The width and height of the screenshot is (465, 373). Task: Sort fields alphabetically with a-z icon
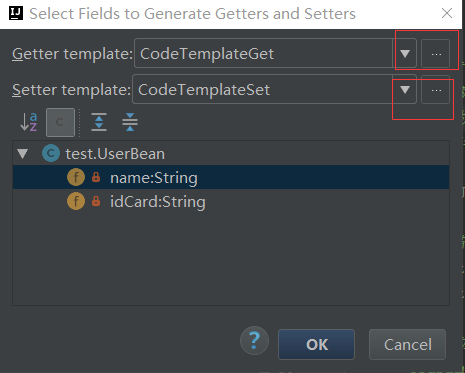[x=29, y=122]
